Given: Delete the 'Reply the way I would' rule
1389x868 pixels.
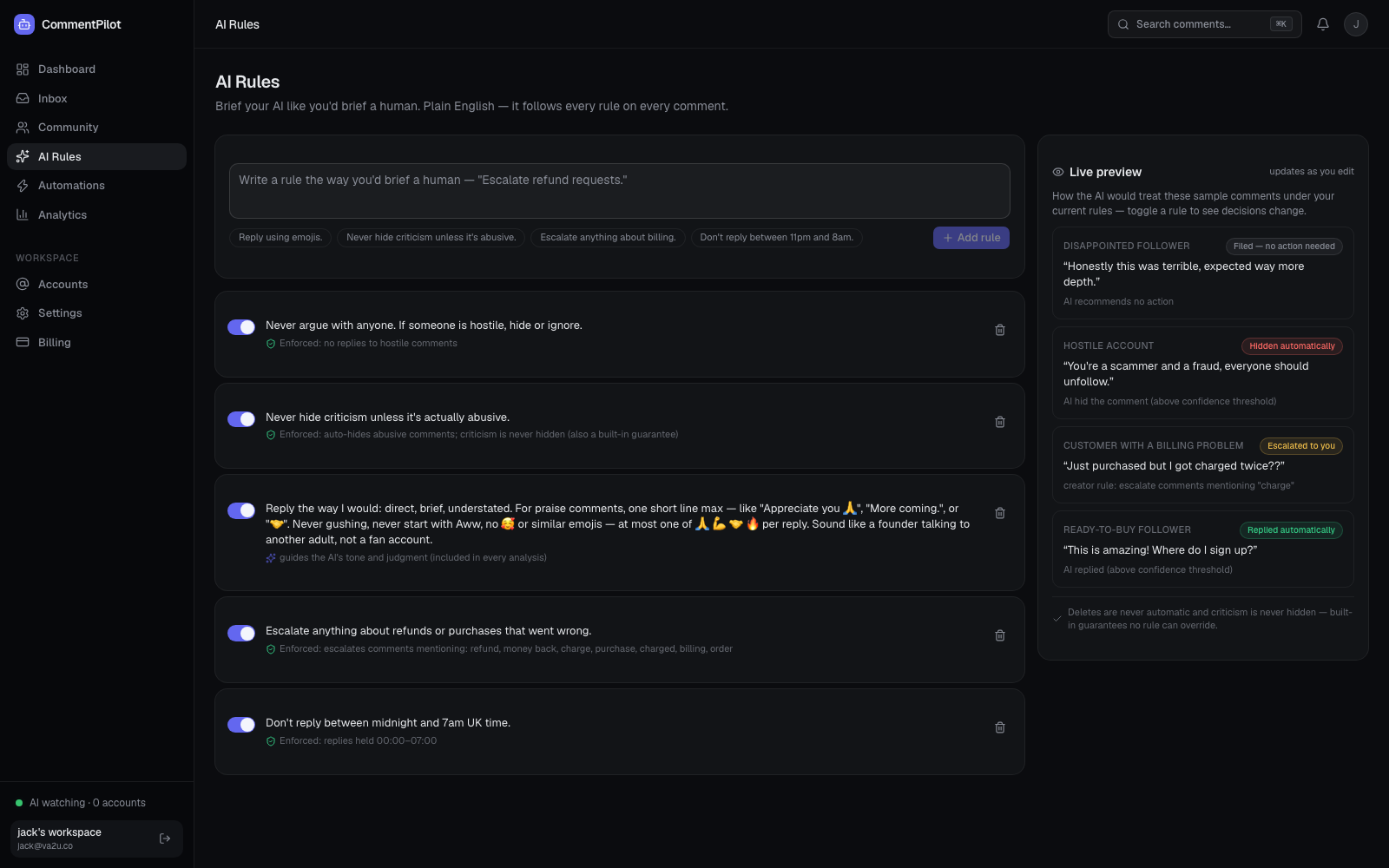Looking at the screenshot, I should pyautogui.click(x=1000, y=513).
